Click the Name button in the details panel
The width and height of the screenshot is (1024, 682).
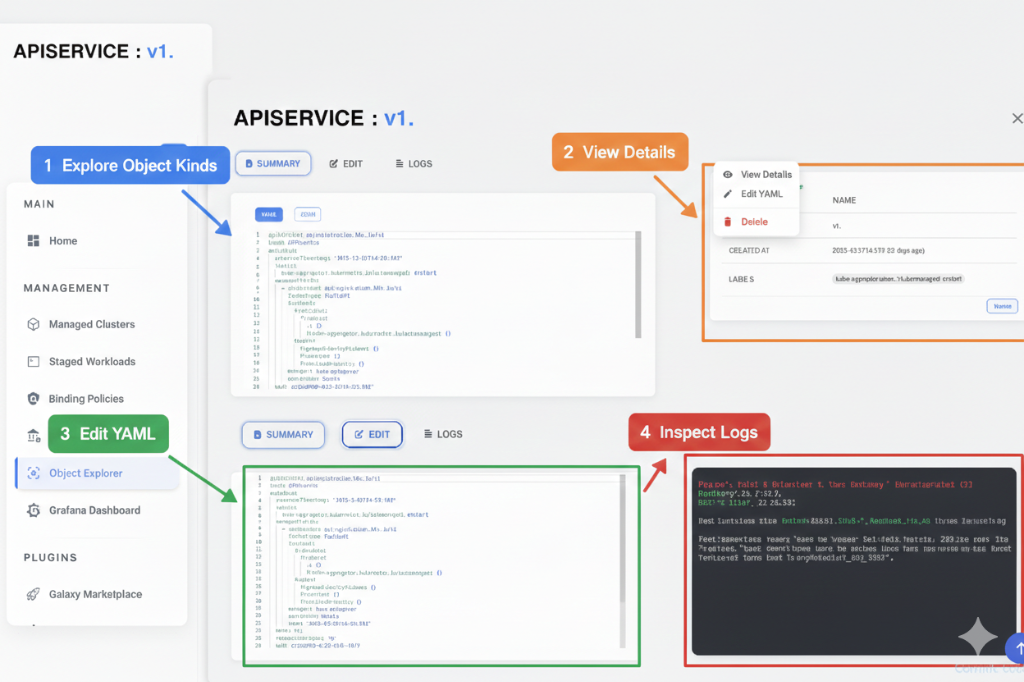(1001, 306)
